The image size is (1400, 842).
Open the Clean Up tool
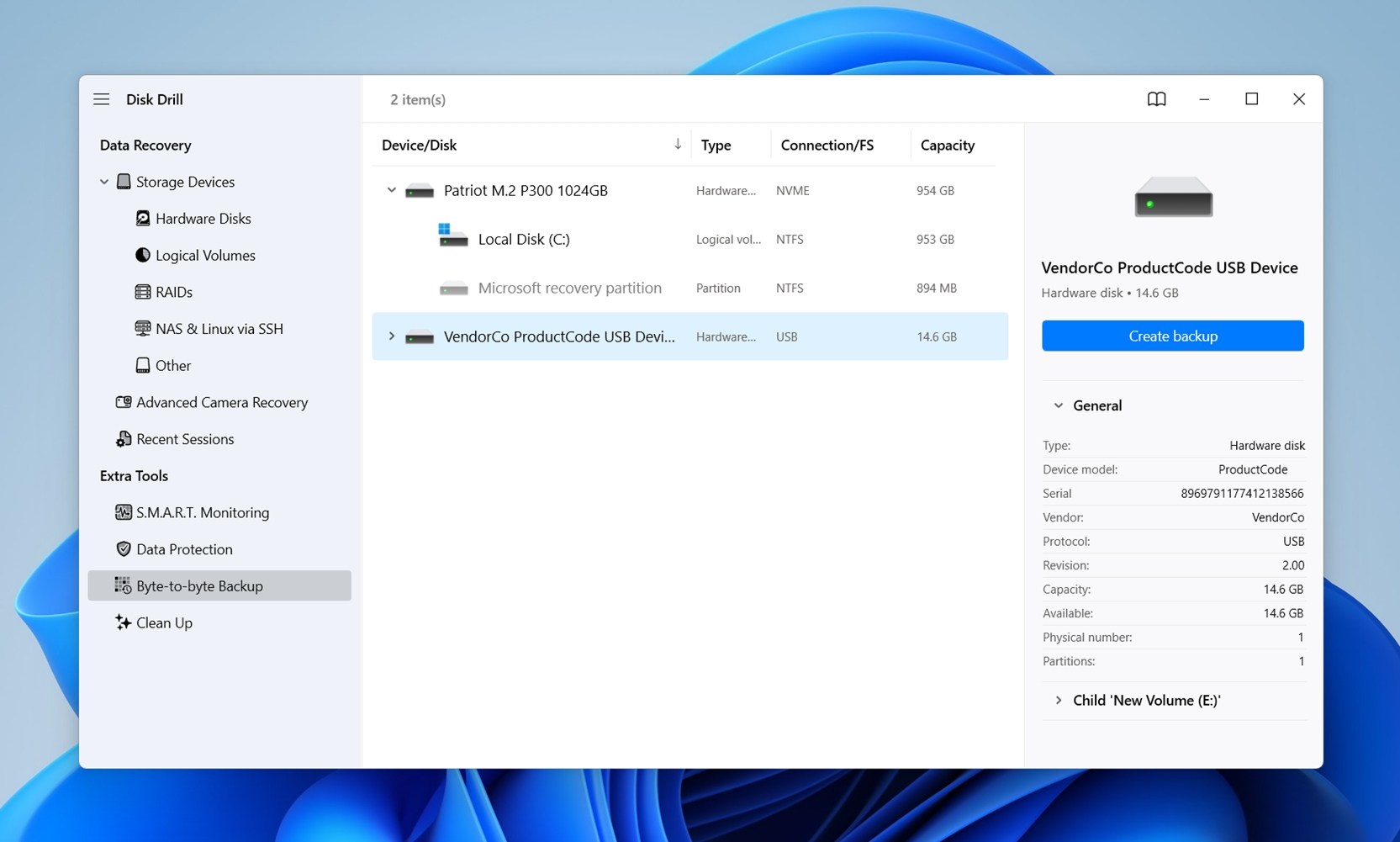pos(164,622)
